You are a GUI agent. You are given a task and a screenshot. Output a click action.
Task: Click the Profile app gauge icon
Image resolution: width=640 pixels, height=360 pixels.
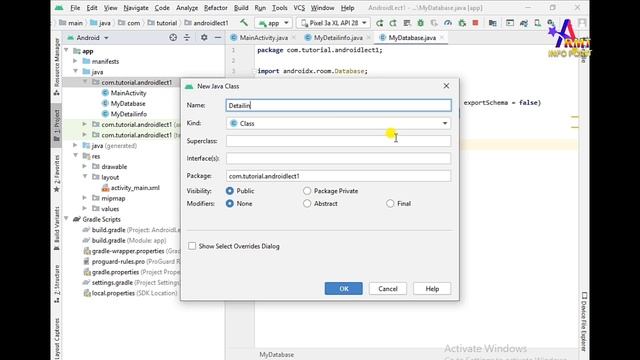[448, 23]
